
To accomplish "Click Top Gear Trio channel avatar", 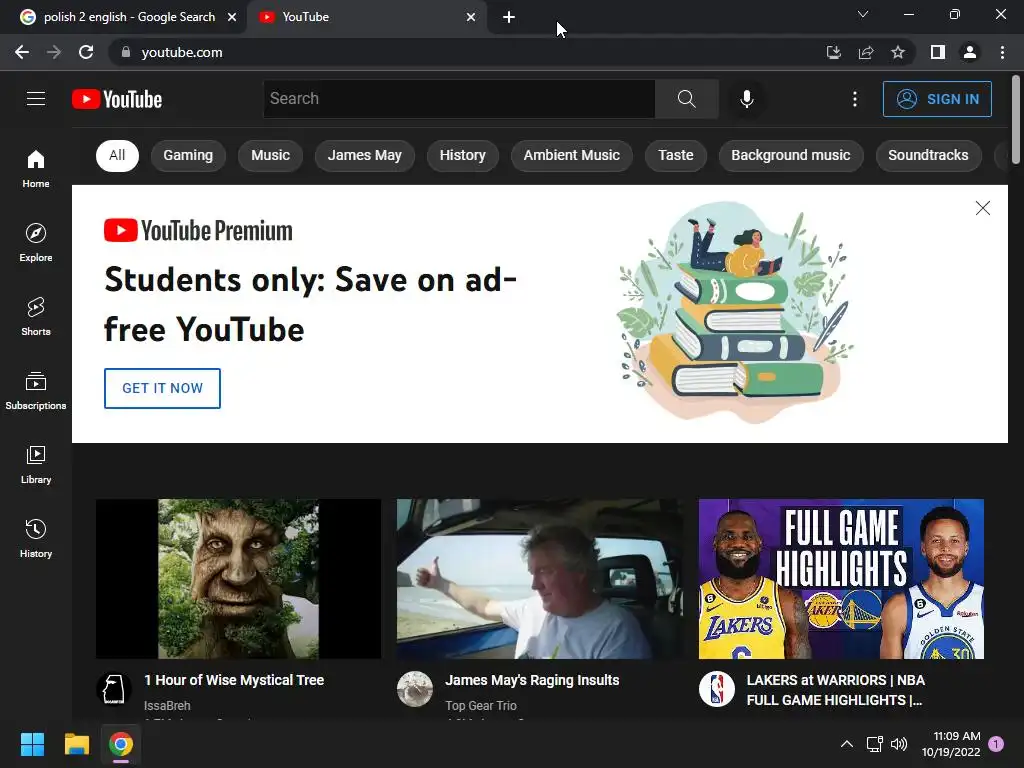I will [415, 689].
